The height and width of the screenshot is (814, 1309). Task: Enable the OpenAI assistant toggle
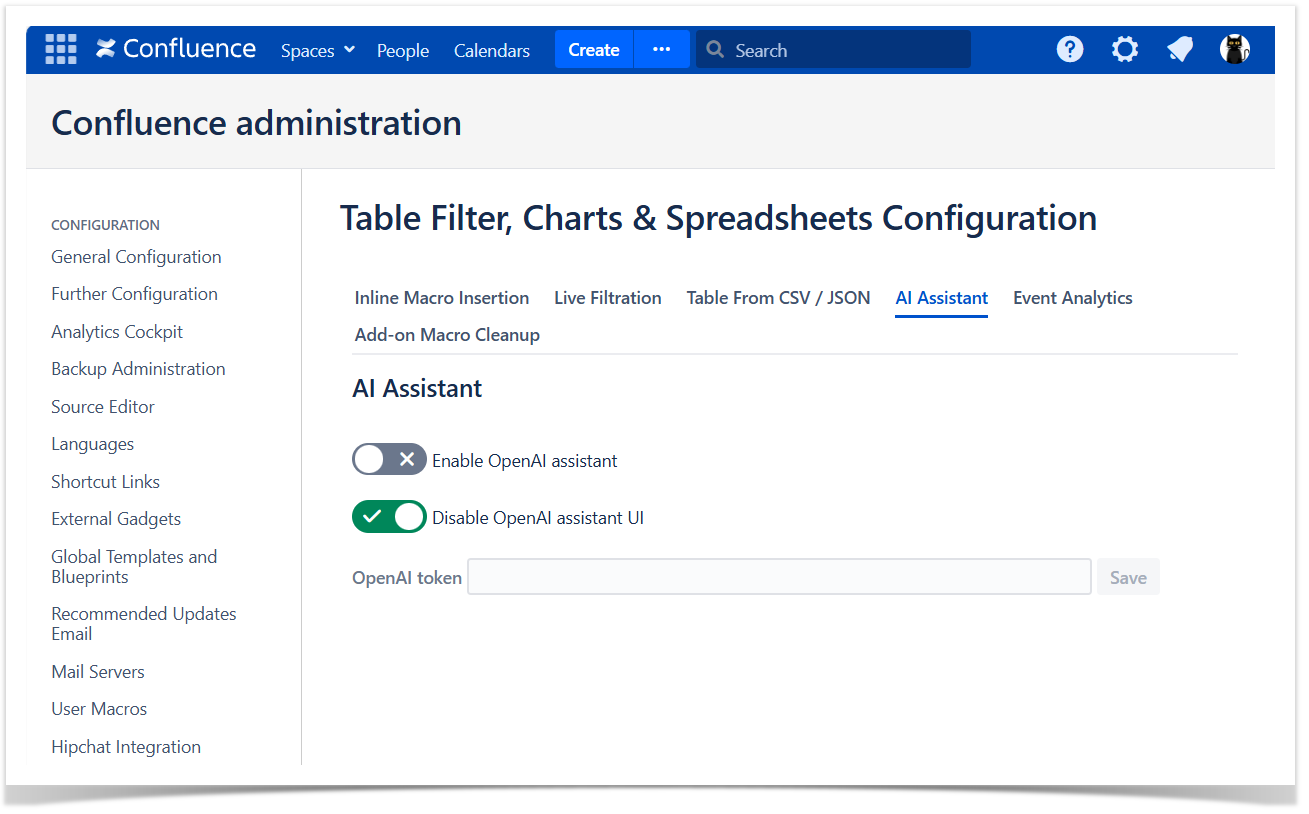click(389, 460)
